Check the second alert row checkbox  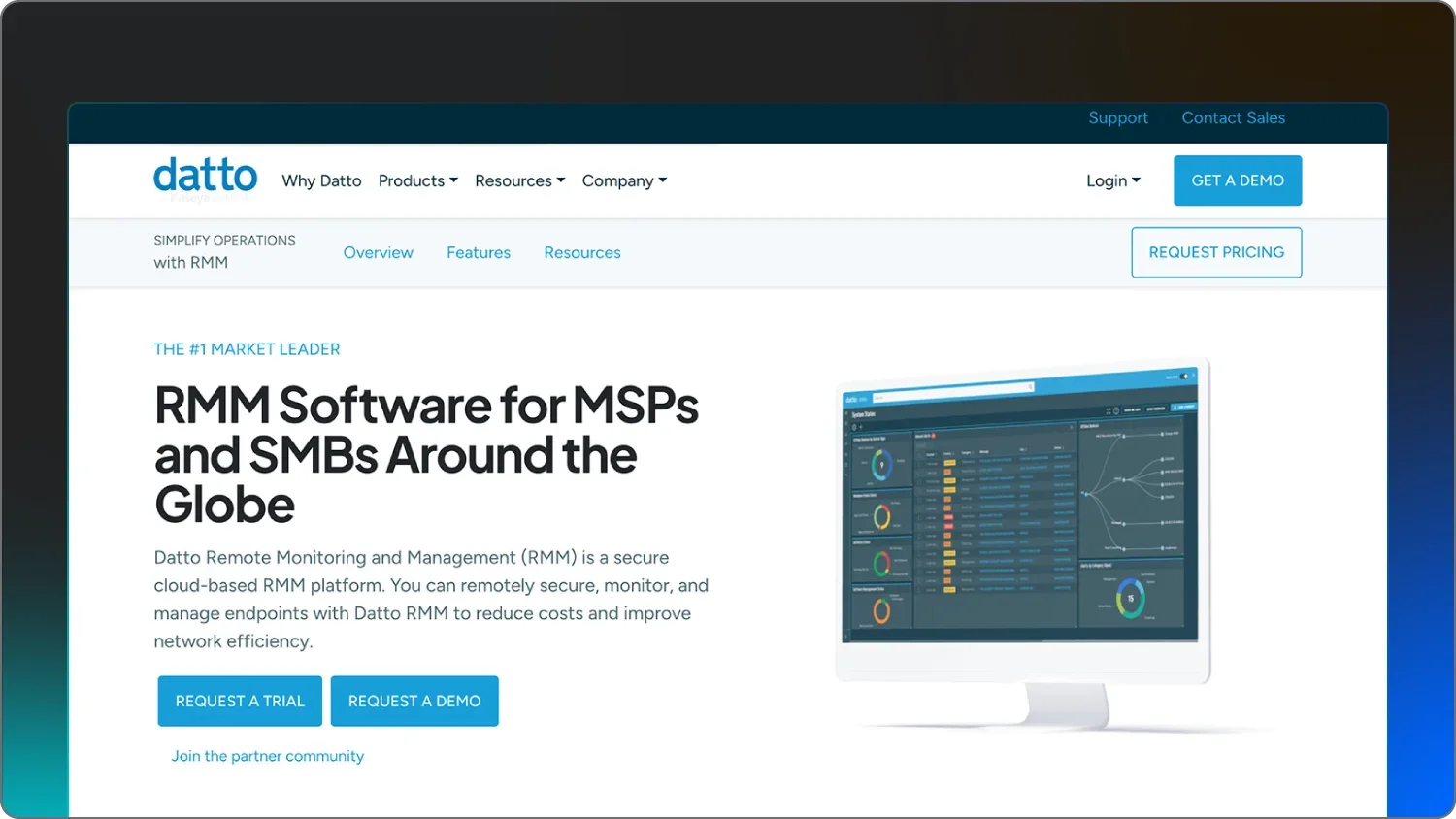pos(918,473)
